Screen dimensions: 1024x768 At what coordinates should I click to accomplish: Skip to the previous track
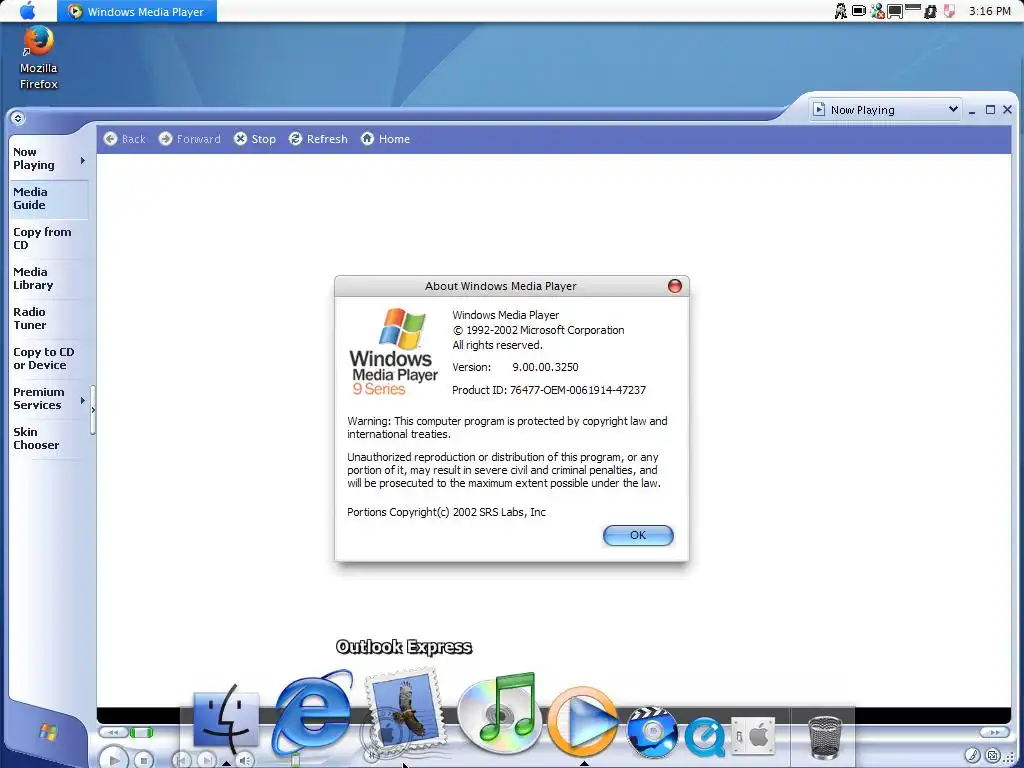(x=182, y=760)
